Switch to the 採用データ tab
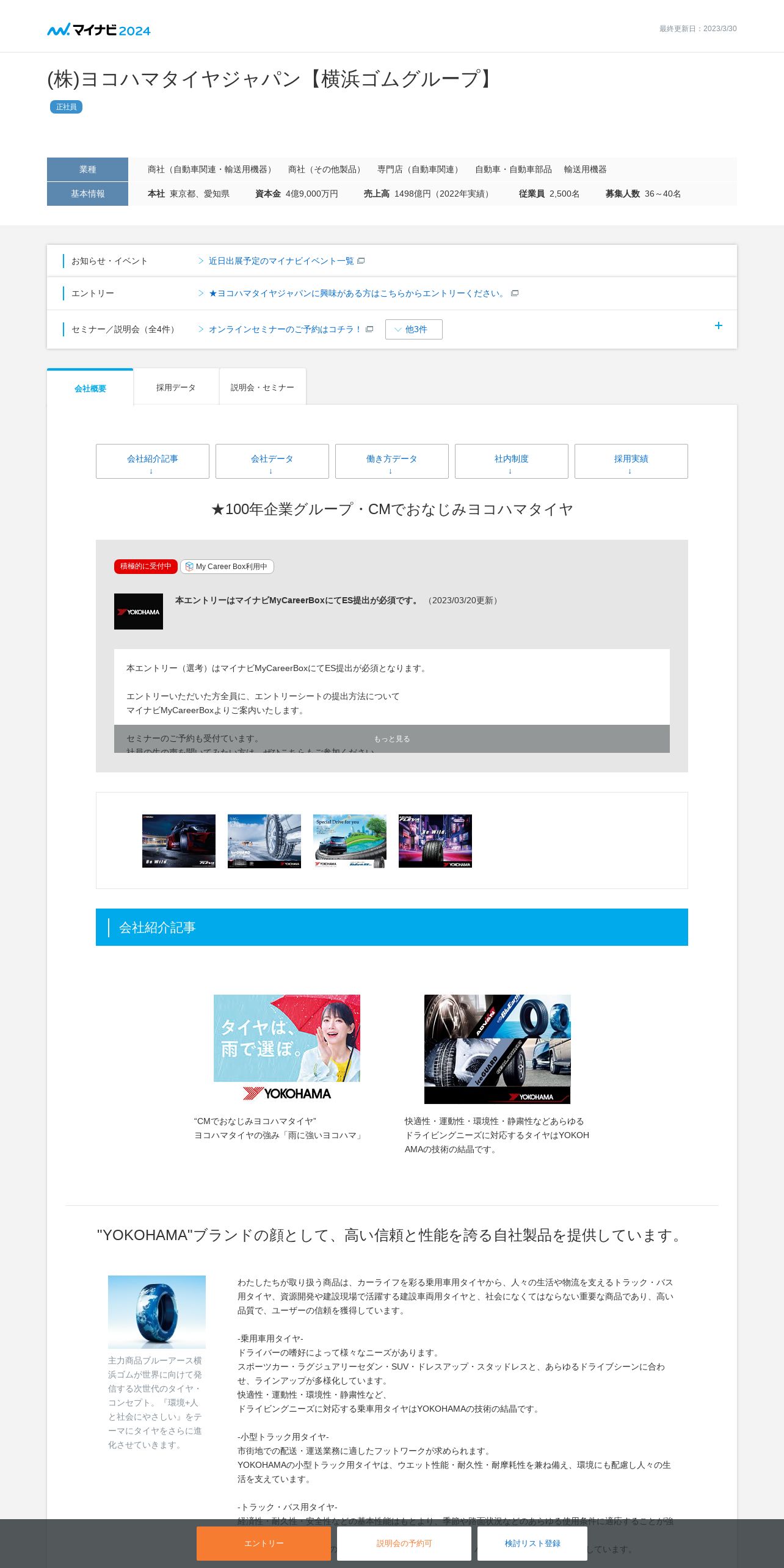This screenshot has width=784, height=1568. click(x=176, y=387)
